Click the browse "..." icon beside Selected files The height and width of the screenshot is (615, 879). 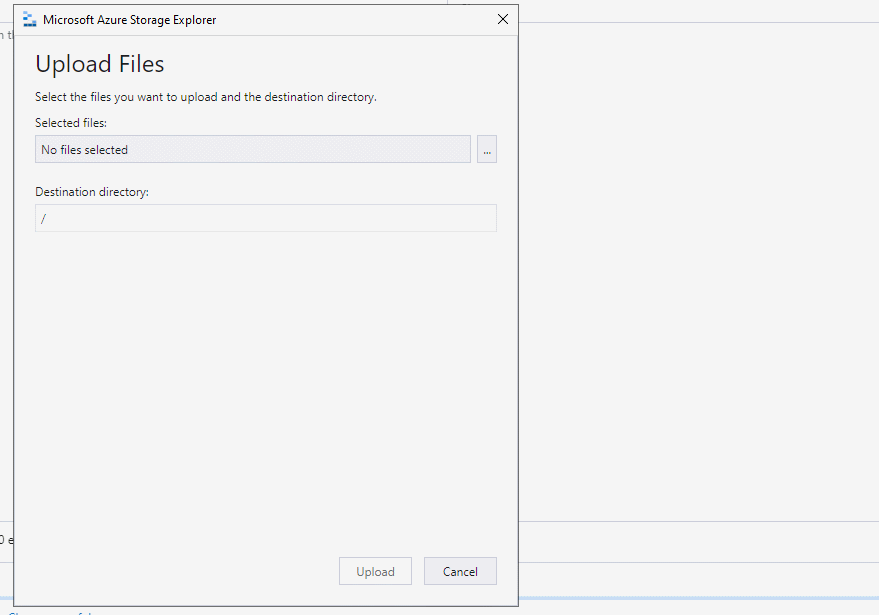coord(487,148)
